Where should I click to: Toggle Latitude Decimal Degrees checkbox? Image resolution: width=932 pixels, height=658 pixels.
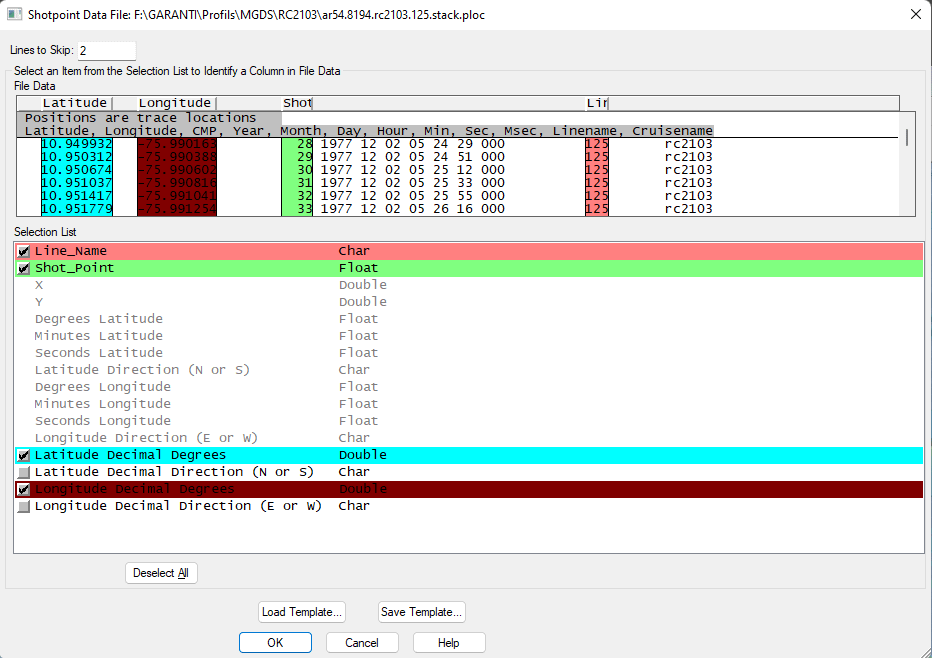pyautogui.click(x=24, y=456)
